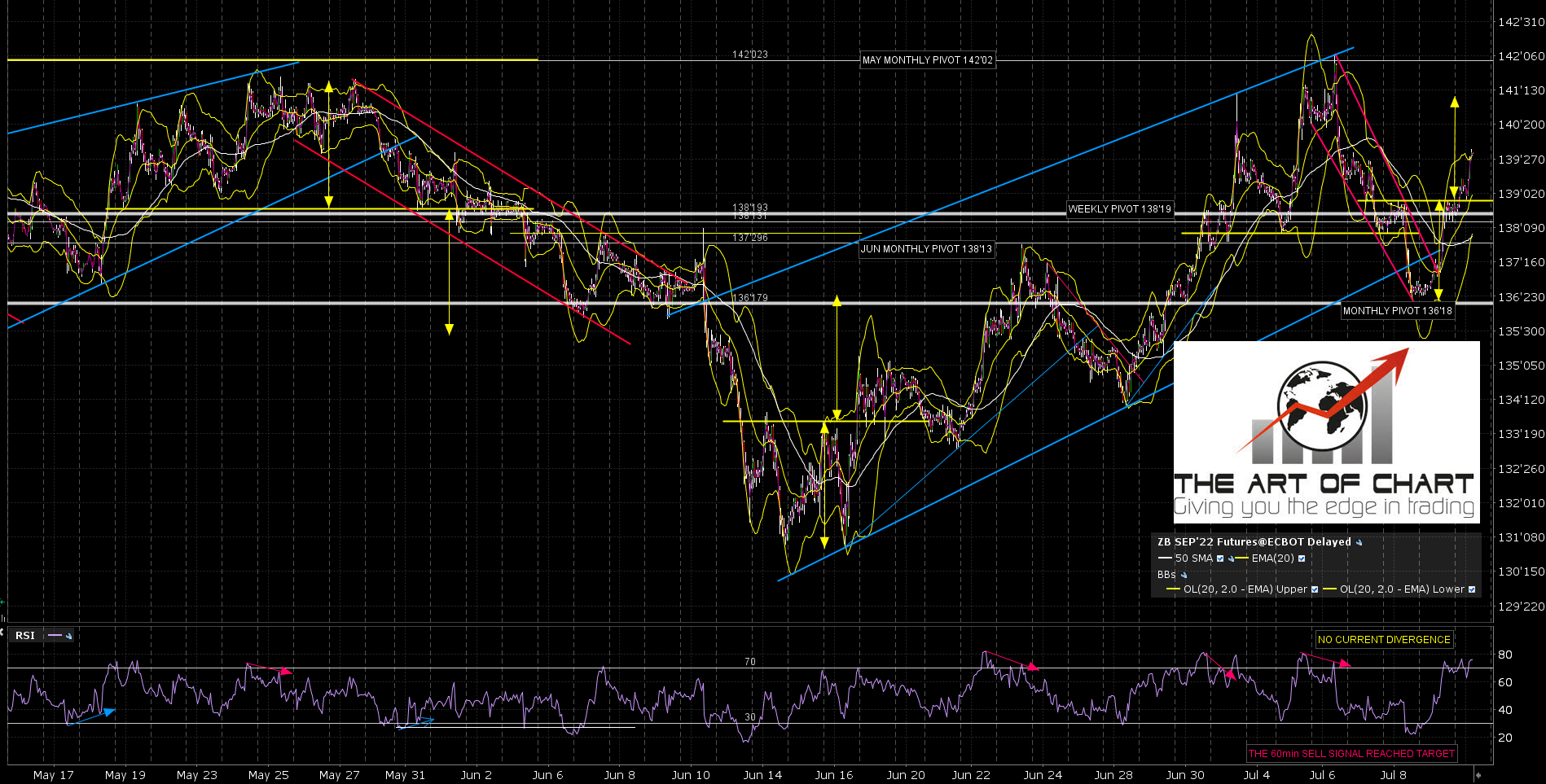Select JUN MONTHLY PIVOT 138'13 label

tap(926, 249)
